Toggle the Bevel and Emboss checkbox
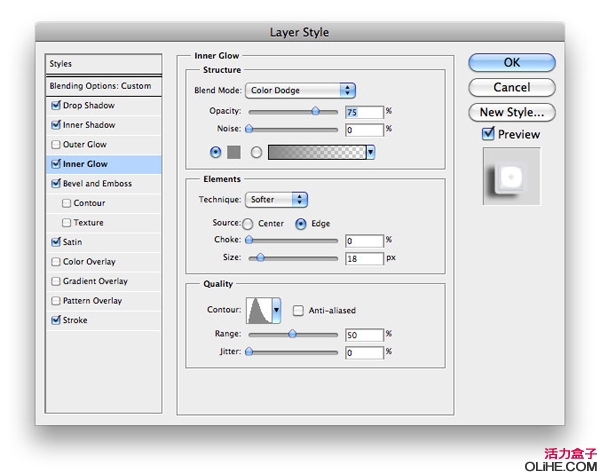The image size is (600, 474). [x=56, y=183]
